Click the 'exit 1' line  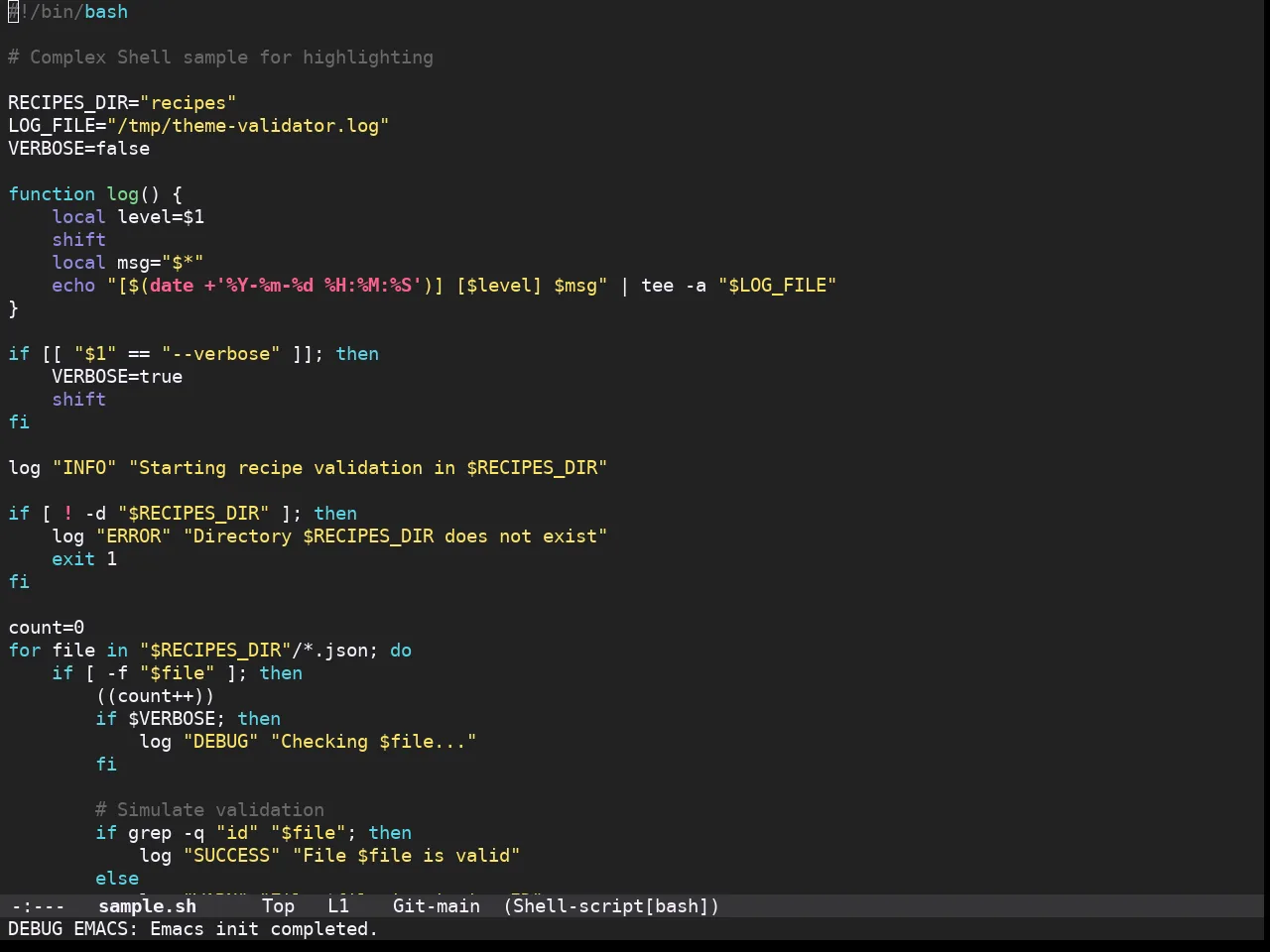tap(84, 559)
